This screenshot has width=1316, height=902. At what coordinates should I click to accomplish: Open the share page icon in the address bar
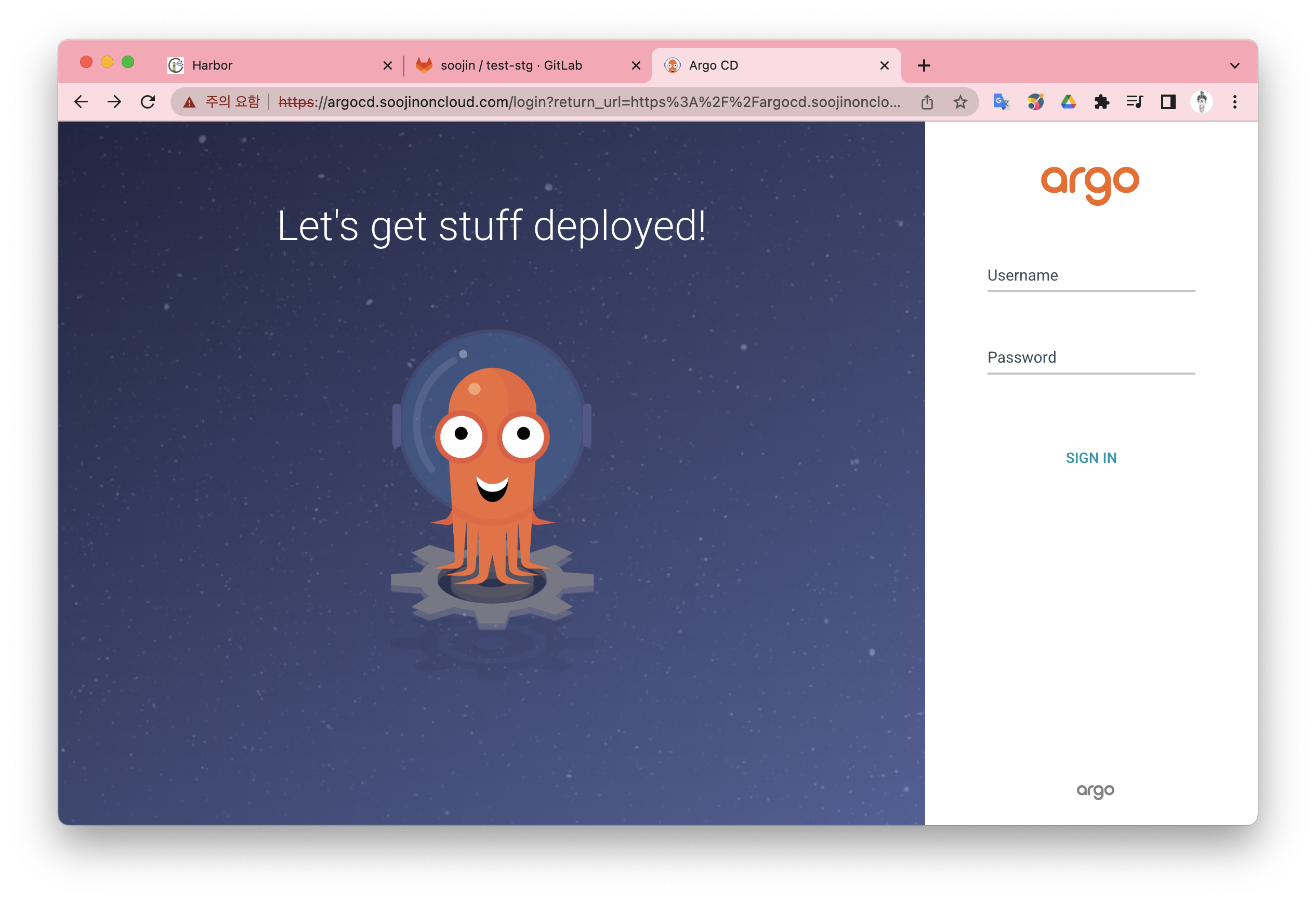(x=927, y=102)
